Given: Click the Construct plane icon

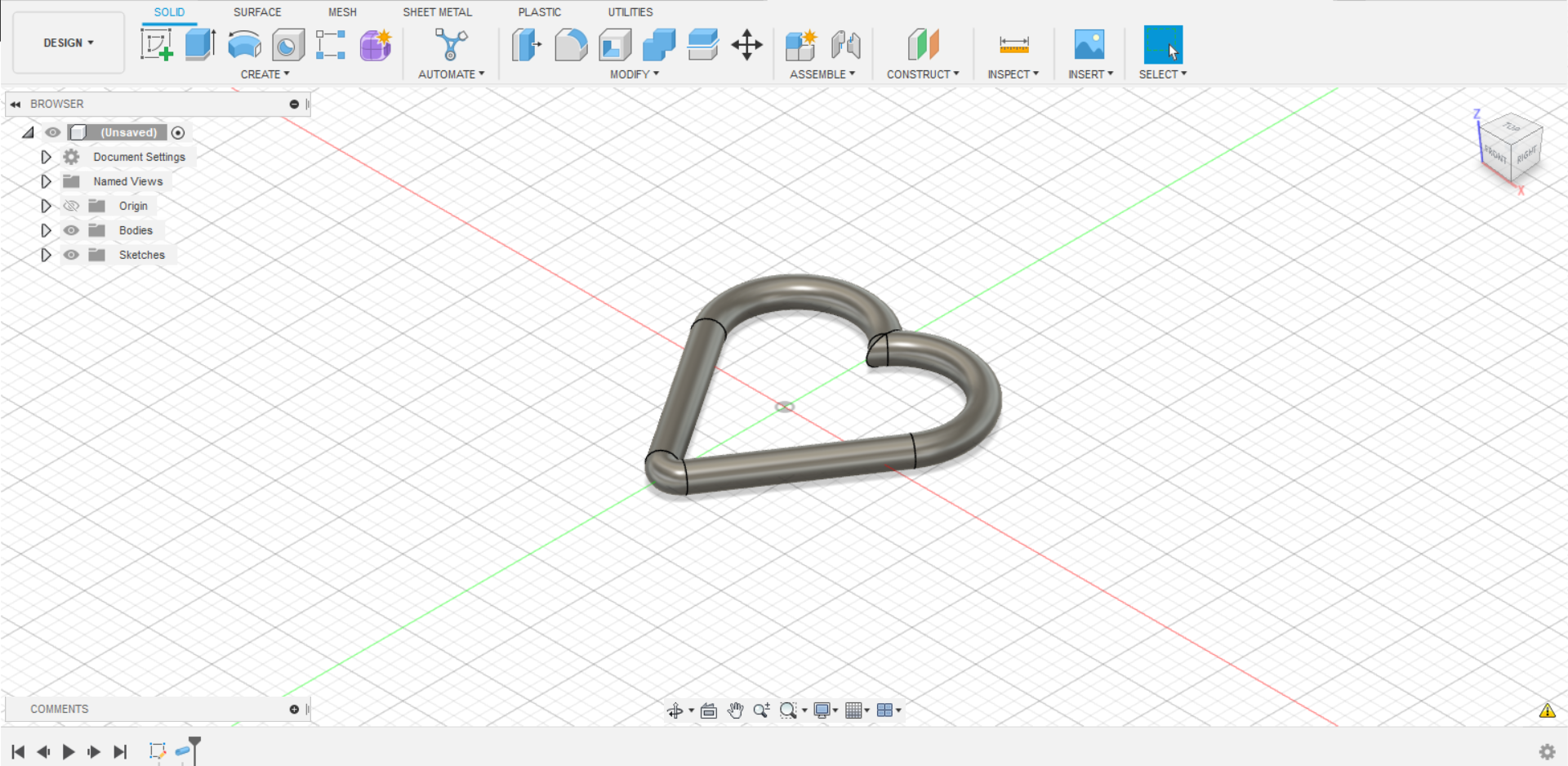Looking at the screenshot, I should 923,44.
